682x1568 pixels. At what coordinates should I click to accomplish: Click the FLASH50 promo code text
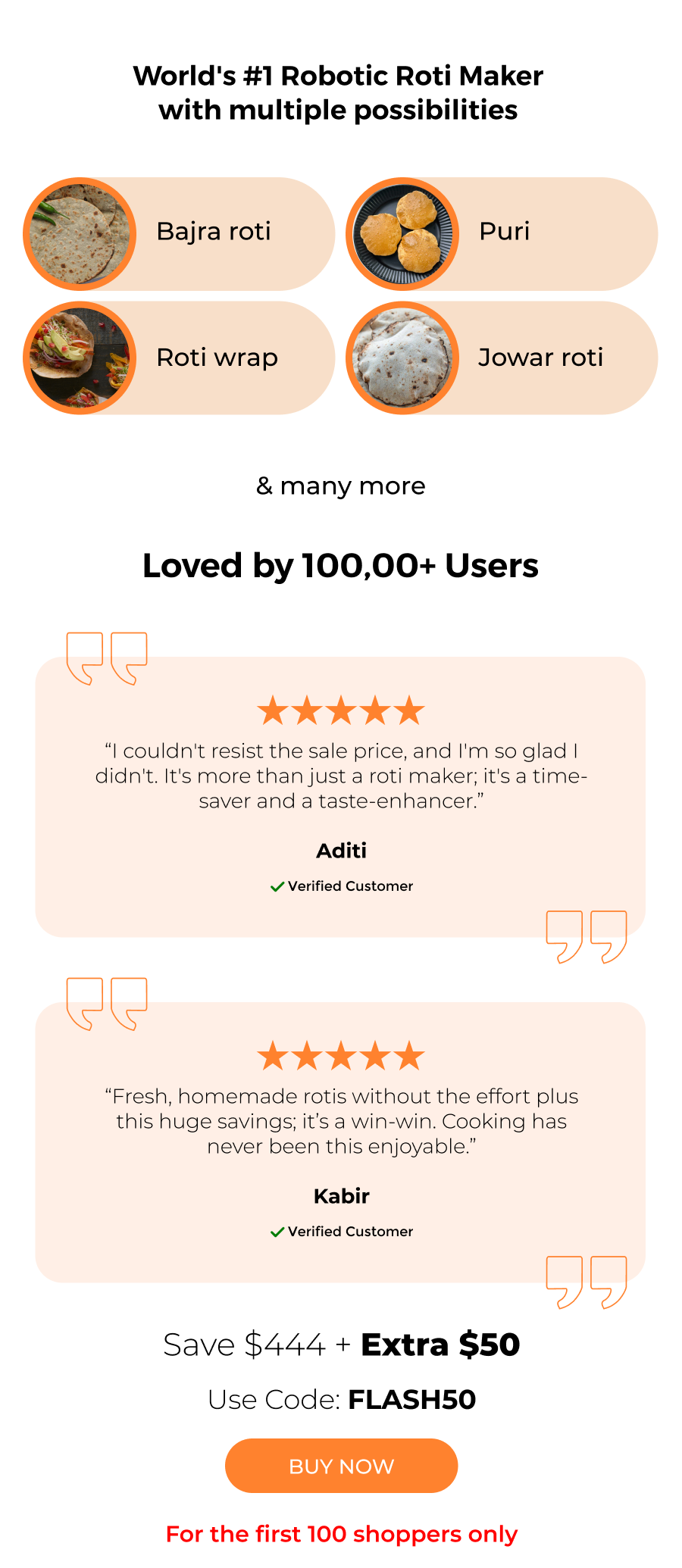411,1400
